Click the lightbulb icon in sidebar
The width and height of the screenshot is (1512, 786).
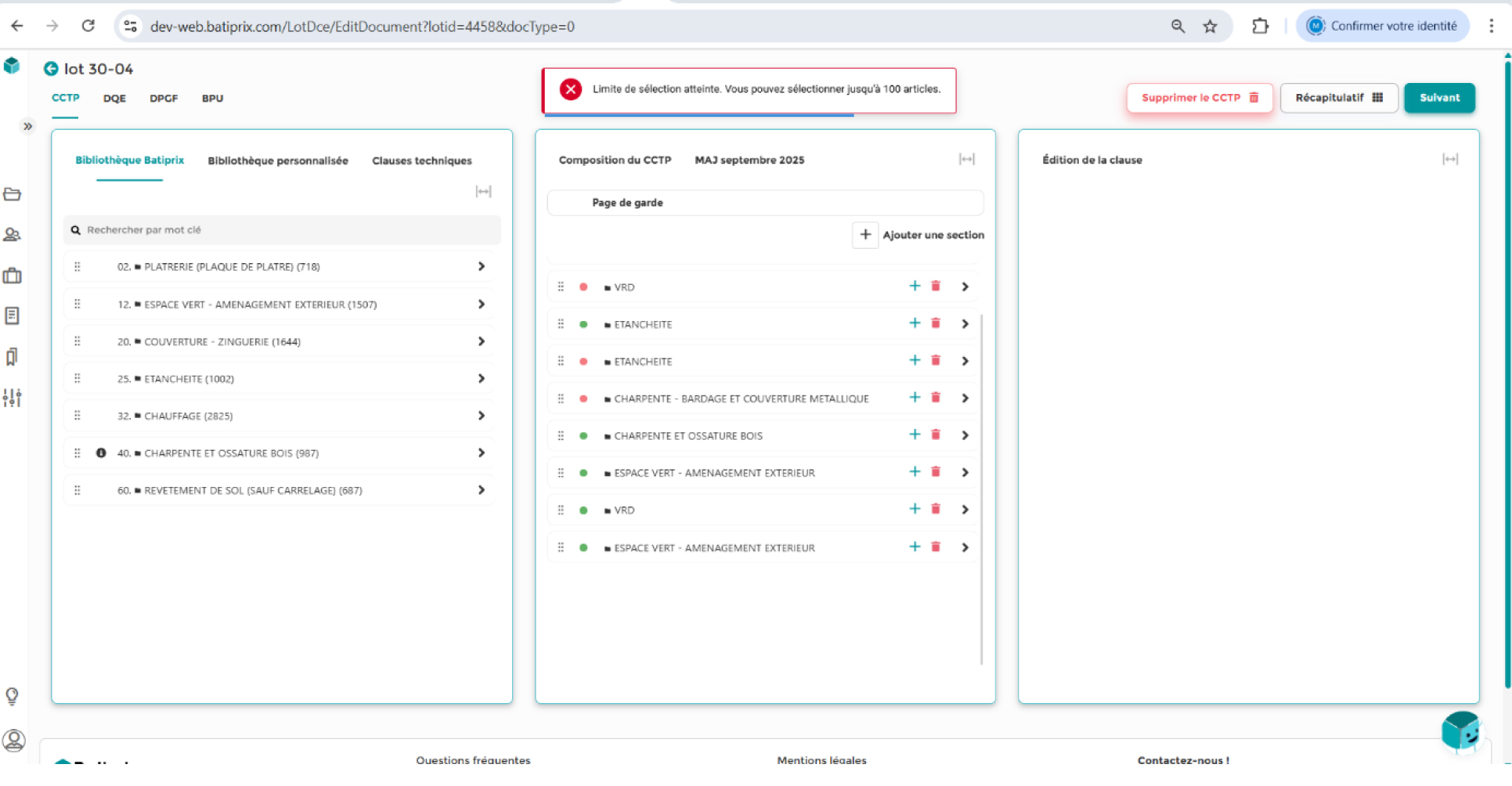[x=13, y=696]
